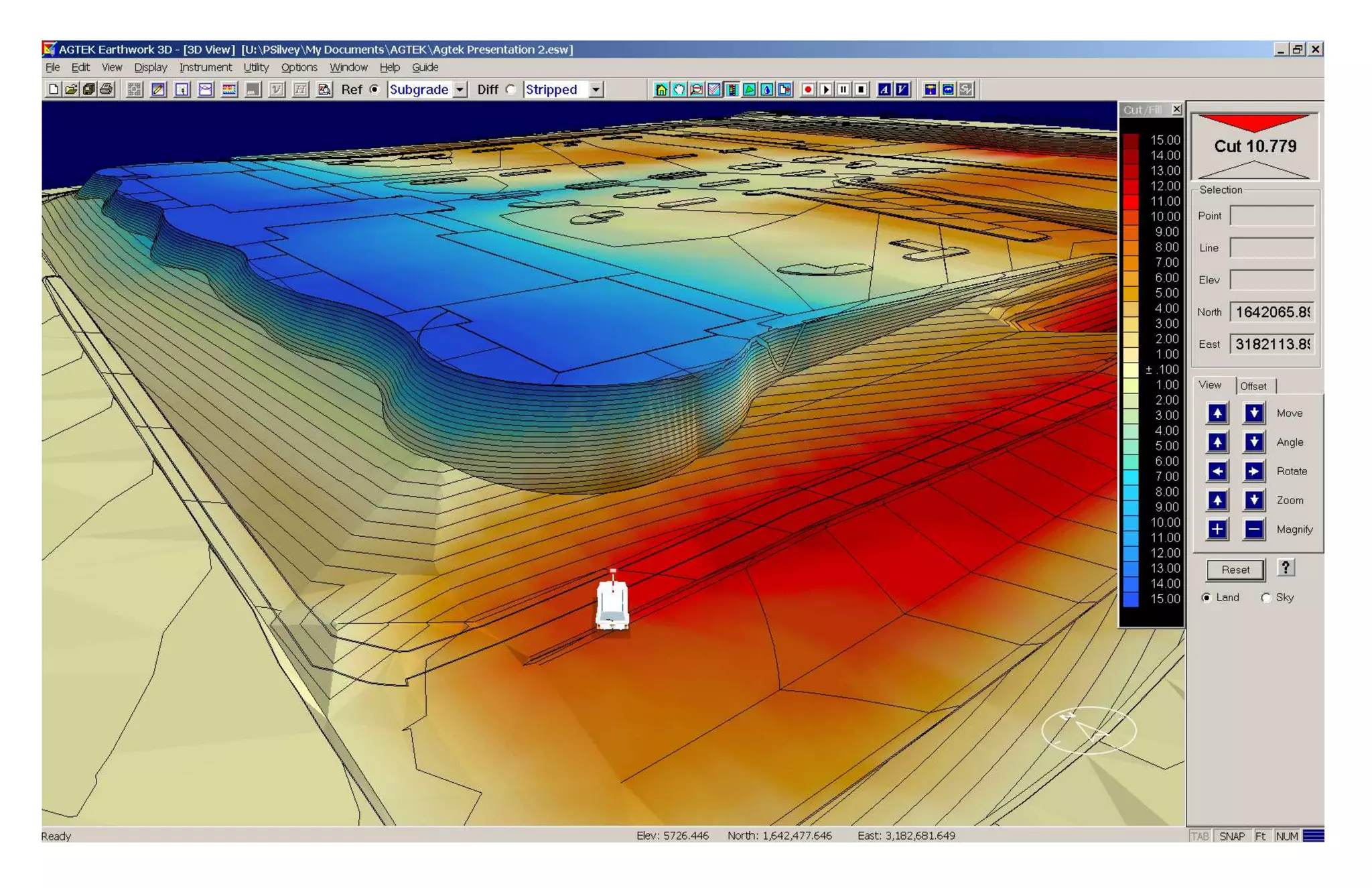Image resolution: width=1372 pixels, height=888 pixels.
Task: Click the Print toolbar icon
Action: coord(107,89)
